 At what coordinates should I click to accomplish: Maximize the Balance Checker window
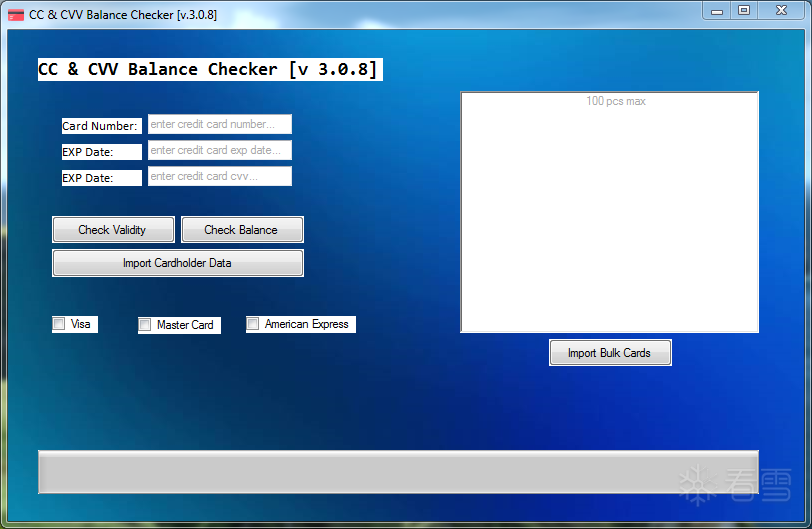(x=744, y=10)
